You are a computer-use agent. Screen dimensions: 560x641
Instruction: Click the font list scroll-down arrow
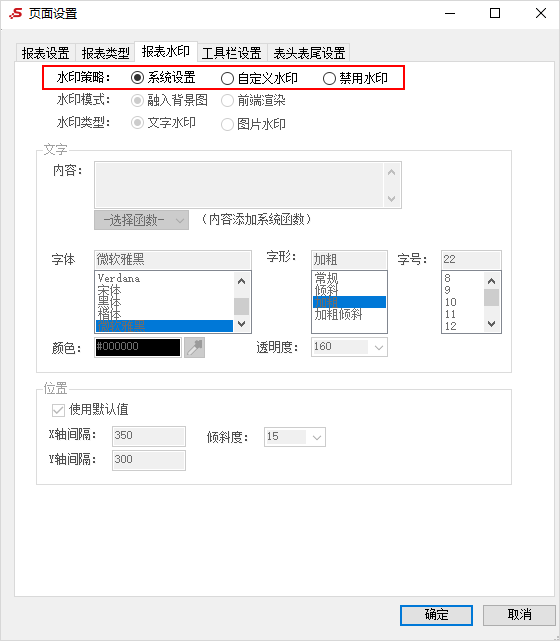242,323
